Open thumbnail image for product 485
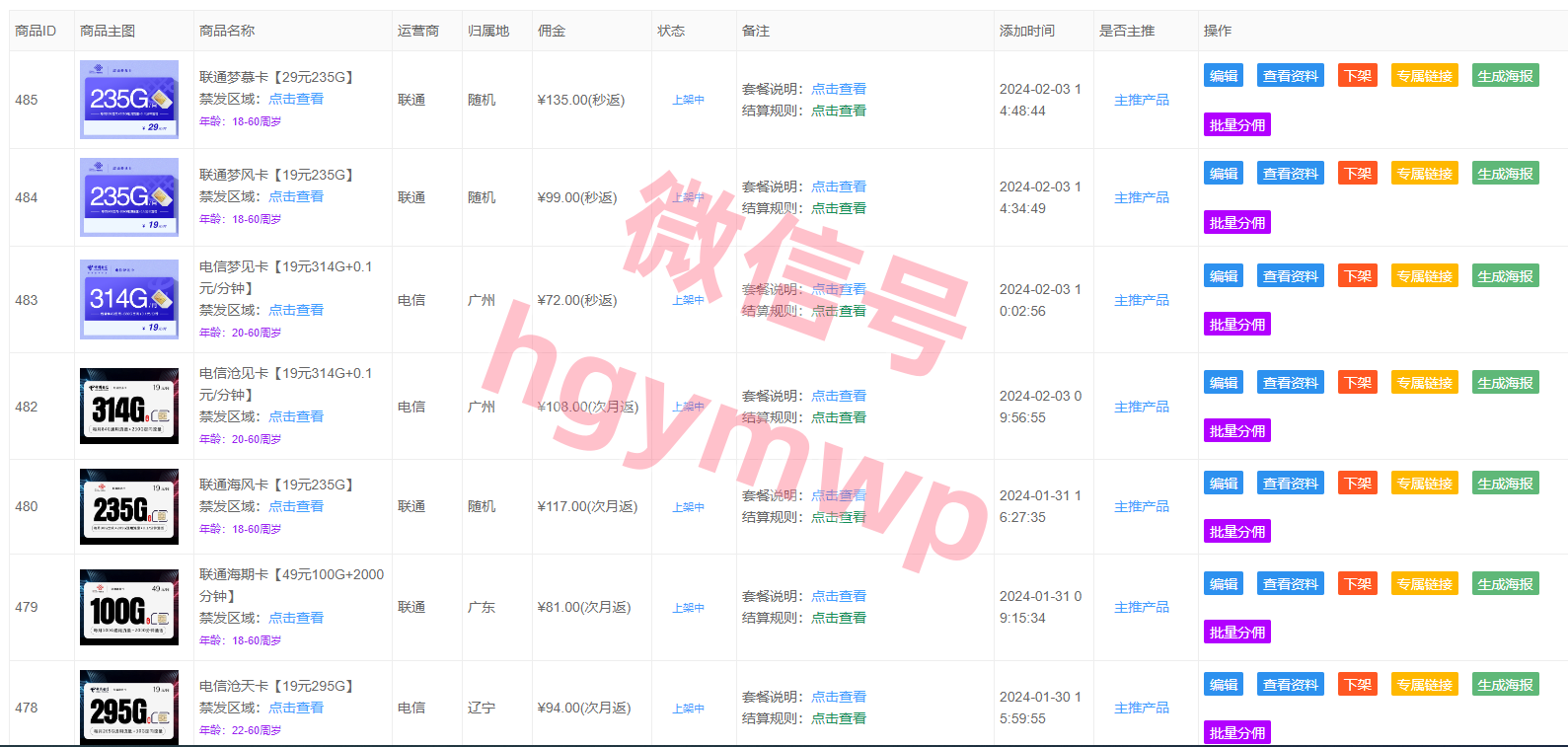The width and height of the screenshot is (1568, 747). [x=129, y=100]
